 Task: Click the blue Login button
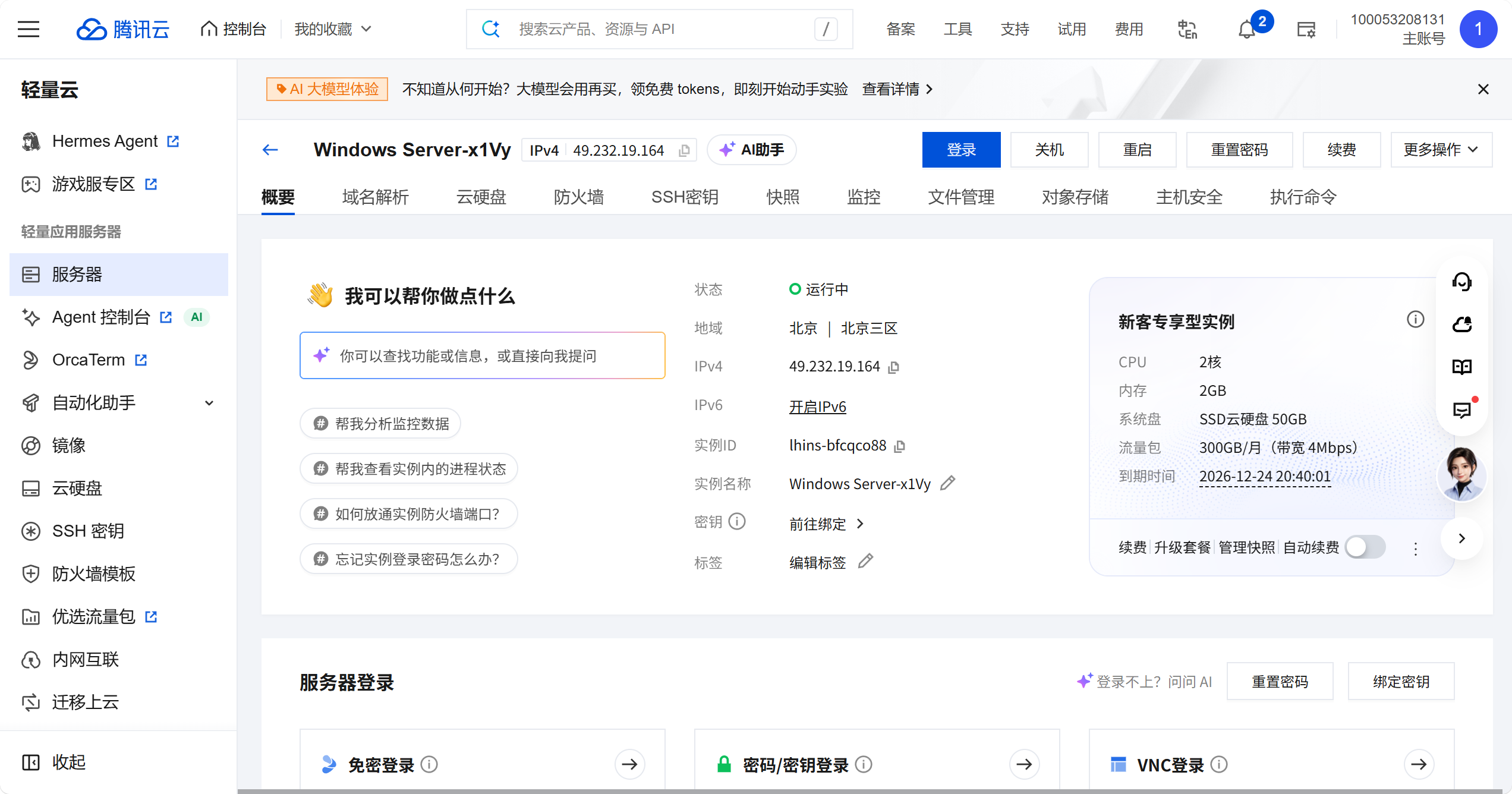click(961, 150)
